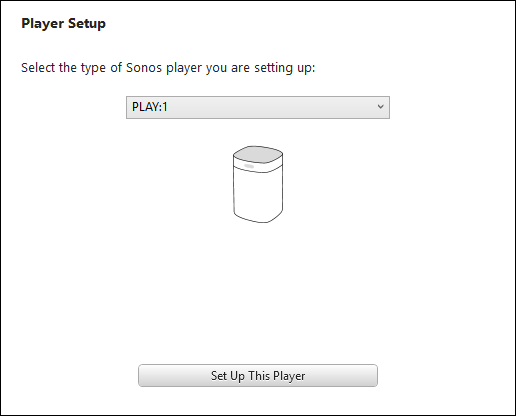
Task: Click the status light on the speaker image
Action: coord(249,166)
